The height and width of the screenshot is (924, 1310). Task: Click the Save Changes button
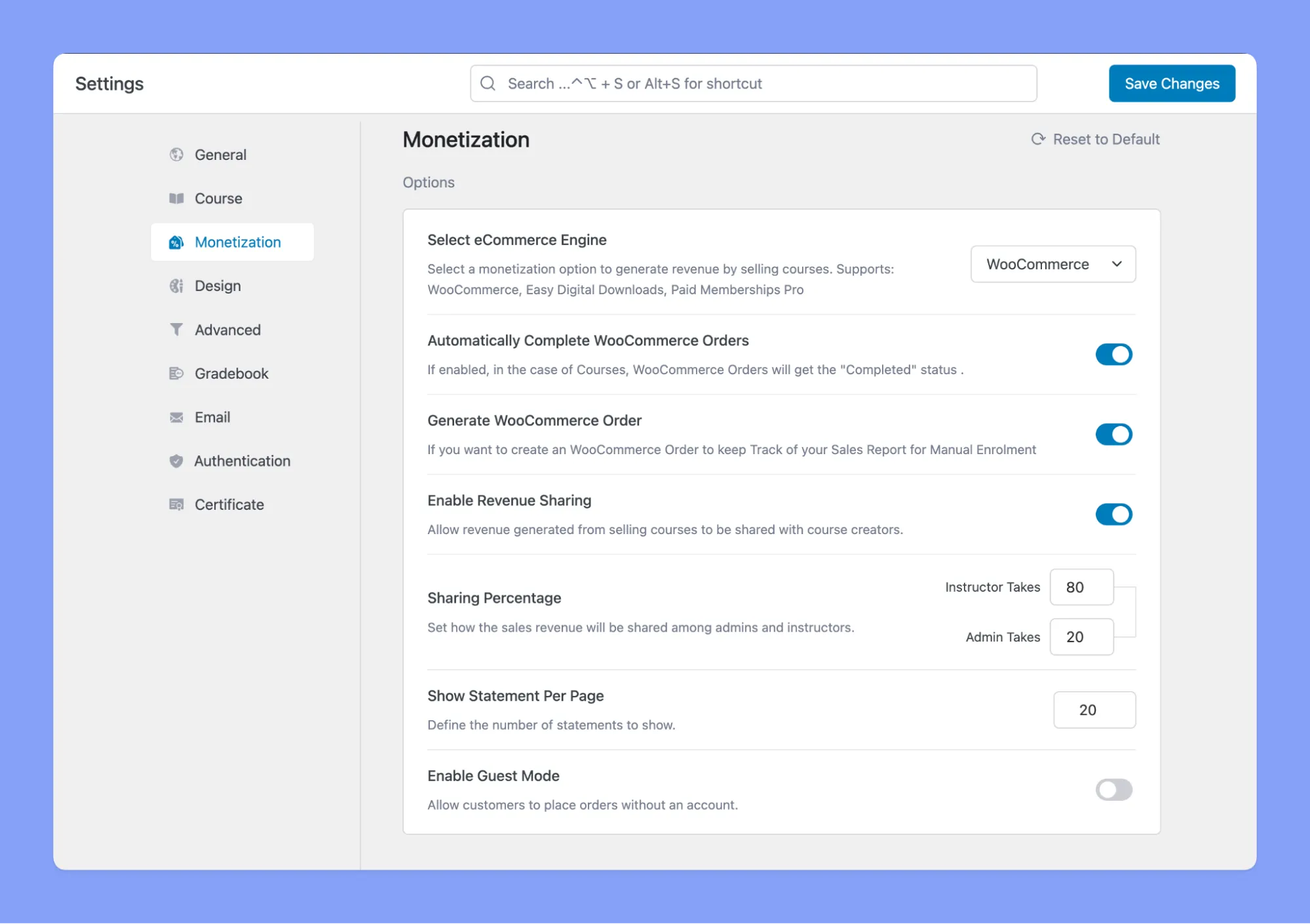click(1172, 83)
